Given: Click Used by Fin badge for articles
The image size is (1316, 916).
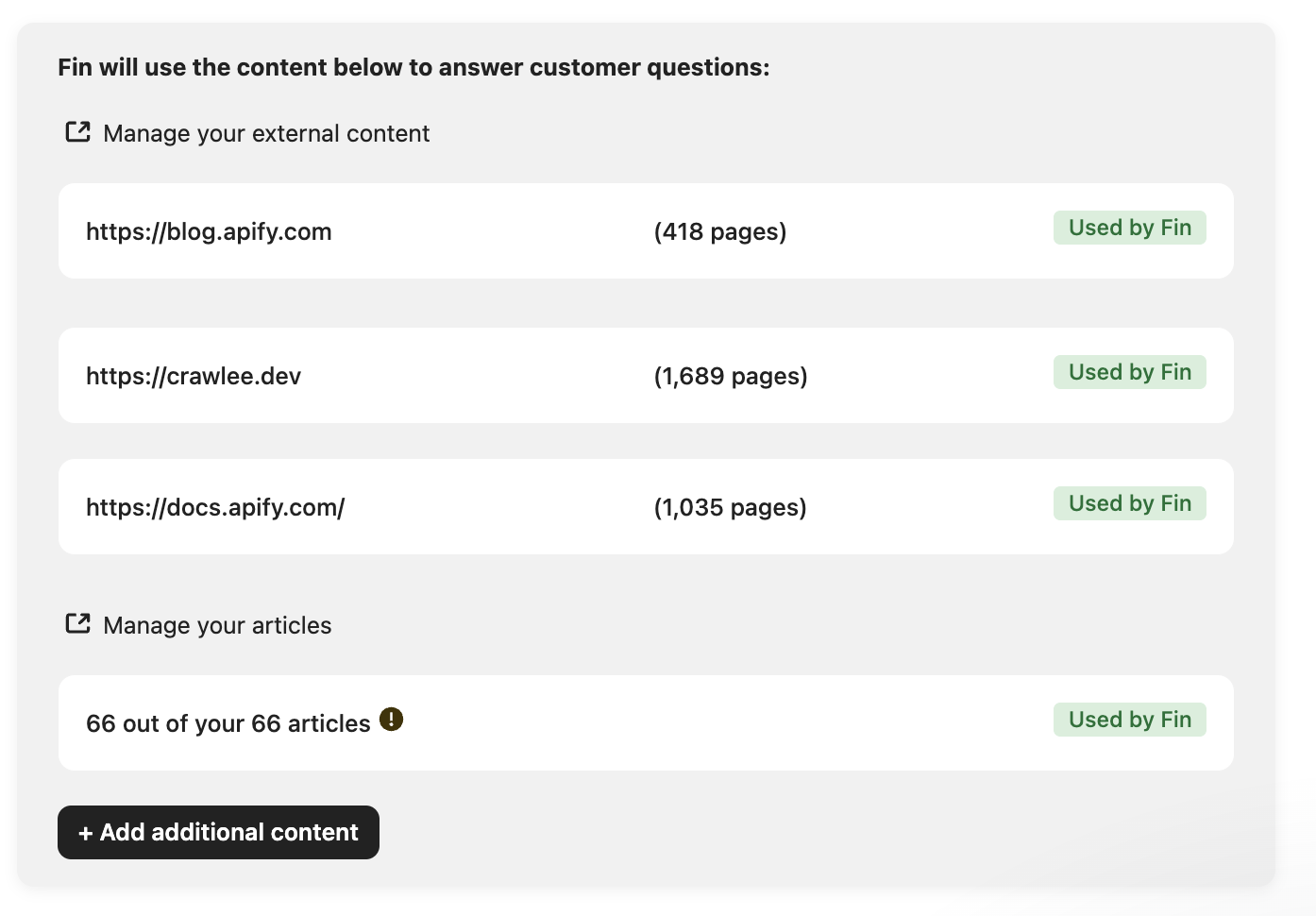Looking at the screenshot, I should (1129, 720).
